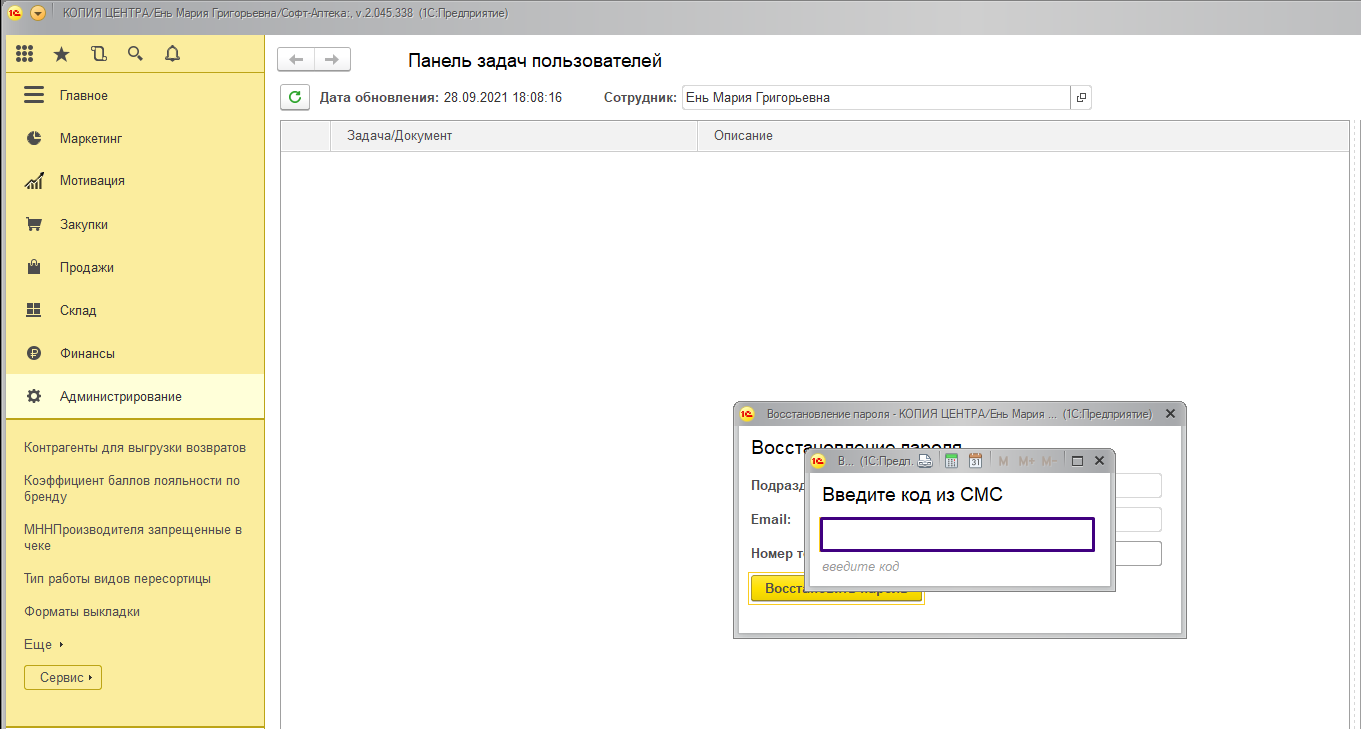Open the functions menu grid icon

click(25, 54)
